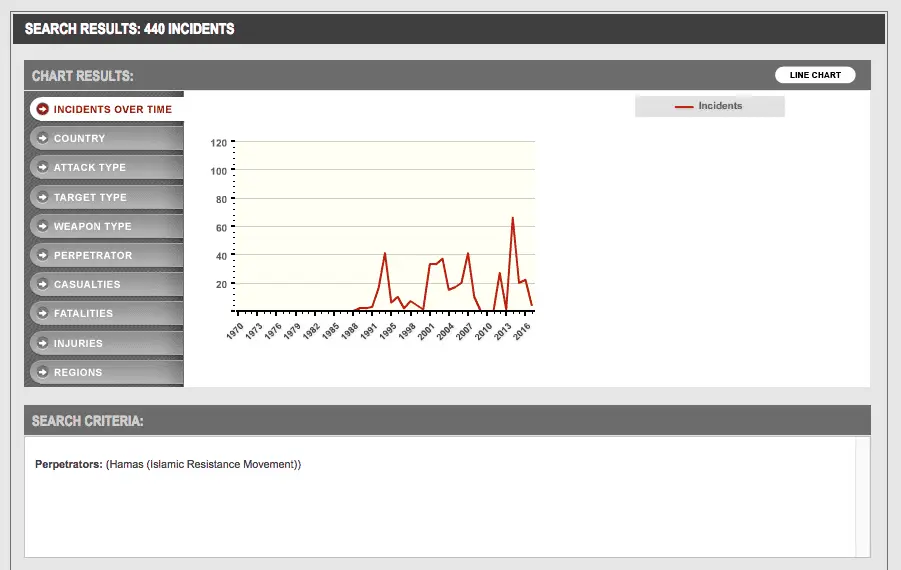View the Fatalities chart label
The height and width of the screenshot is (570, 901).
(83, 313)
